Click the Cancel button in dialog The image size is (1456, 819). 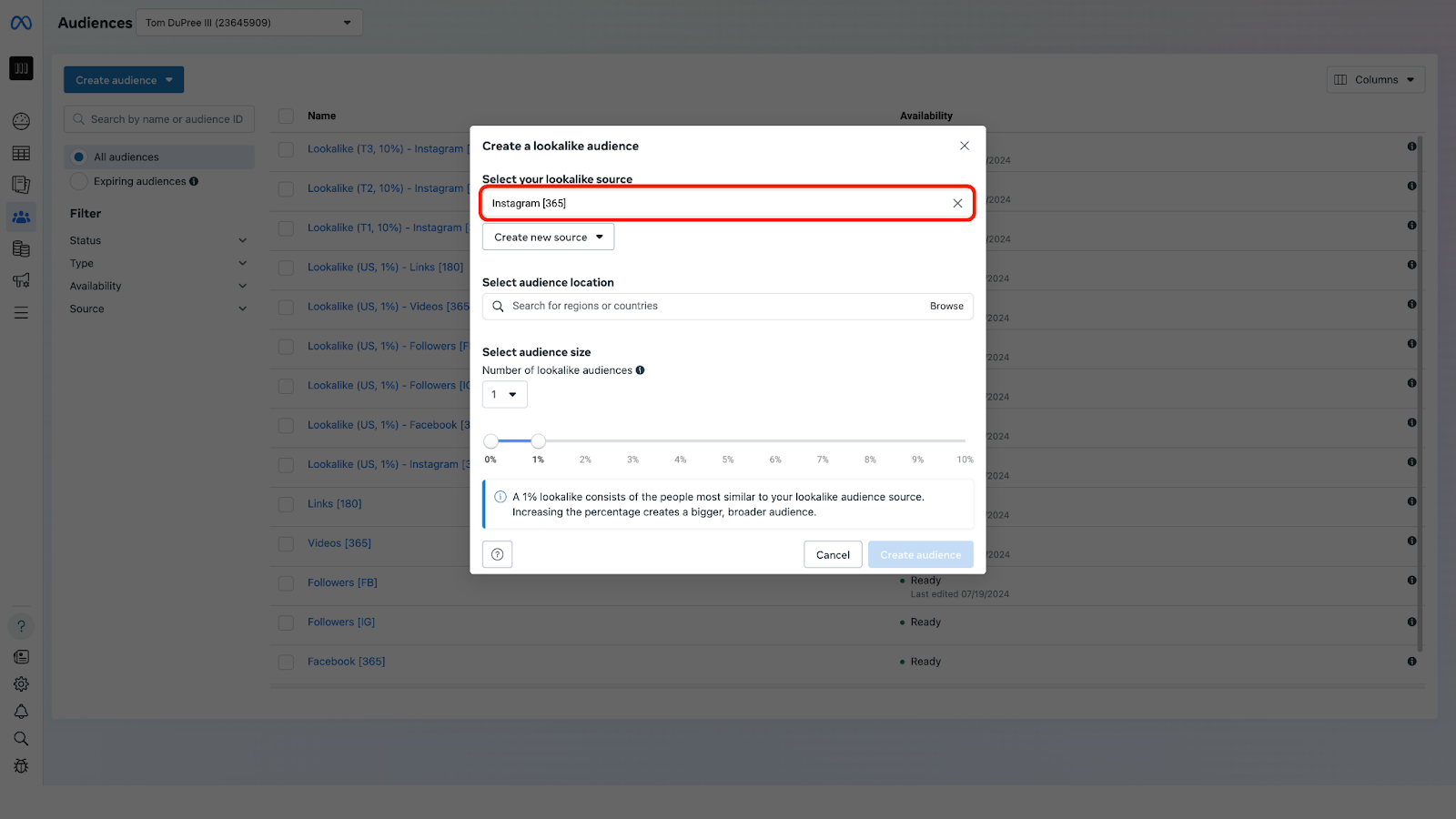click(833, 554)
